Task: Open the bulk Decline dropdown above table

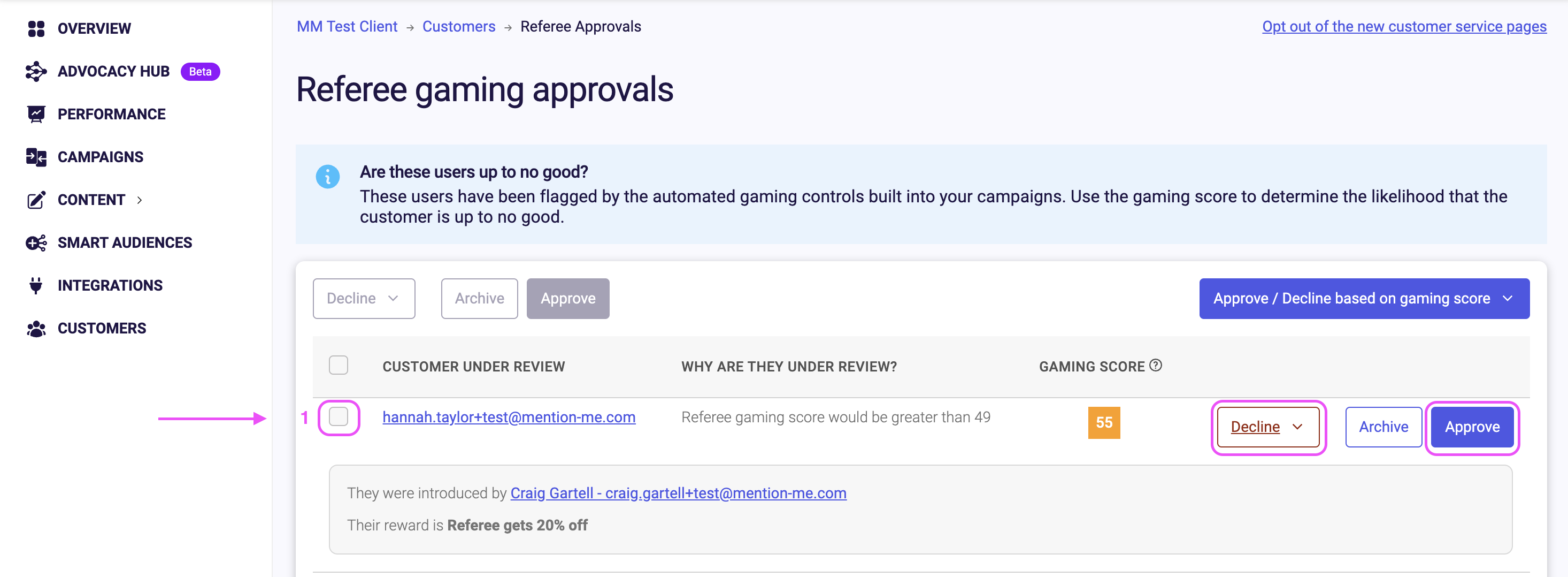Action: [364, 299]
